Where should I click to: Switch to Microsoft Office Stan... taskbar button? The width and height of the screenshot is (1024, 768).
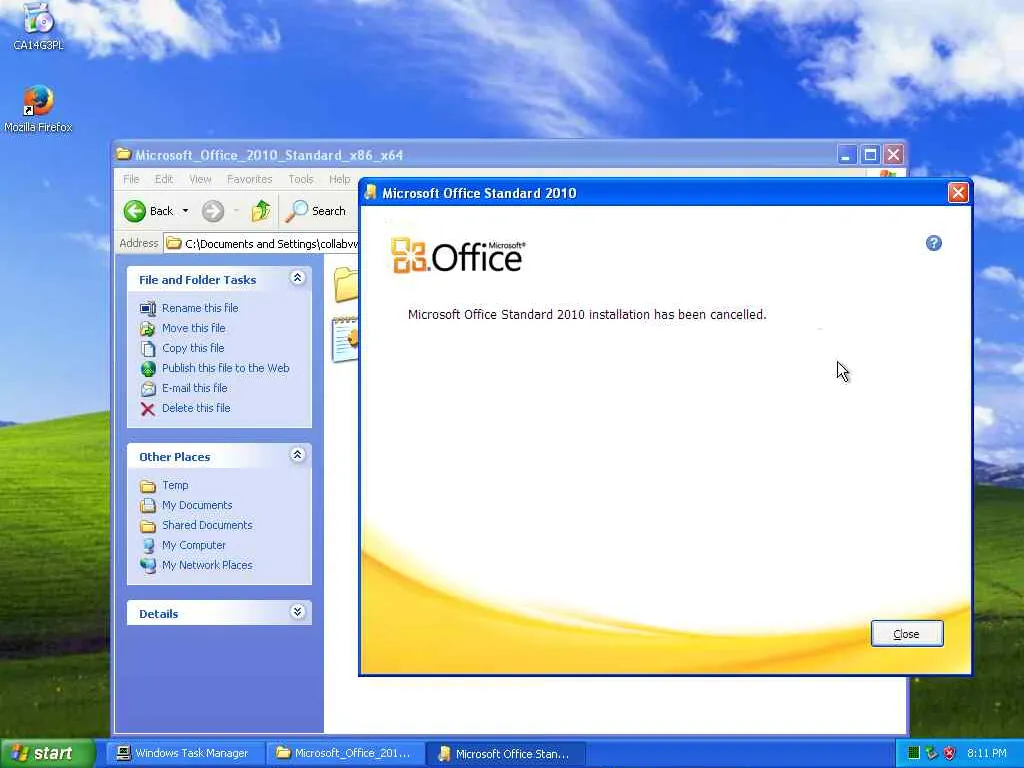click(507, 754)
